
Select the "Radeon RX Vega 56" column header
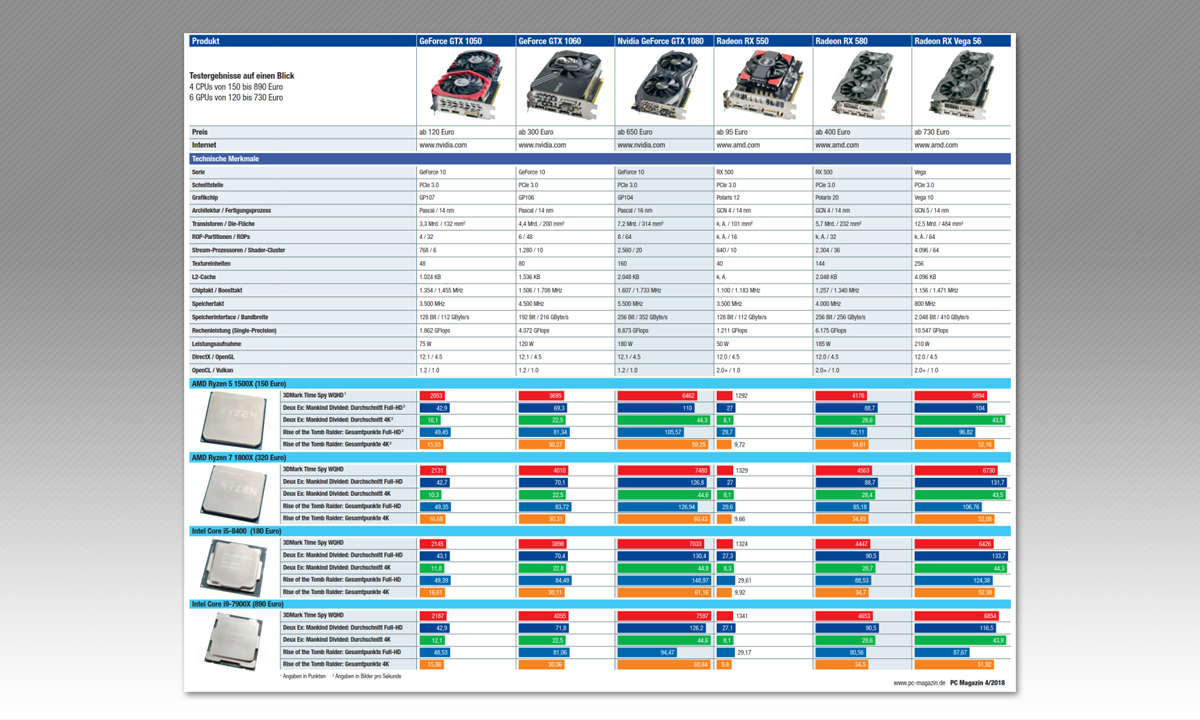(961, 41)
